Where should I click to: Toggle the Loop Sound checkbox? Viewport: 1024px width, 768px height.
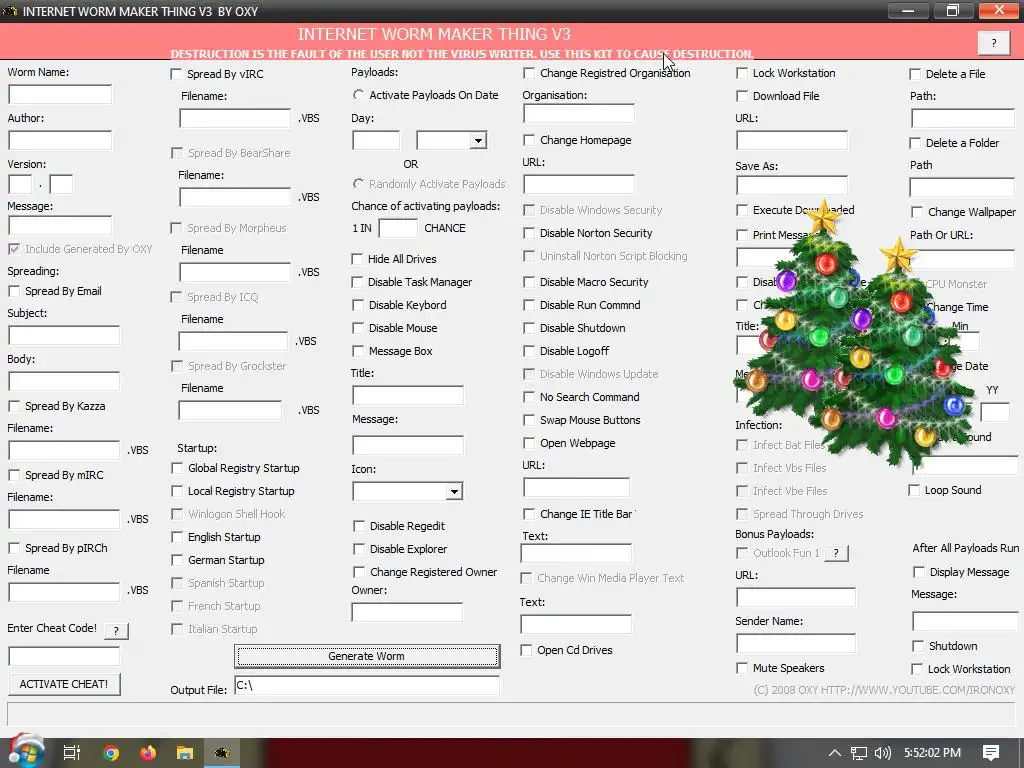[914, 490]
